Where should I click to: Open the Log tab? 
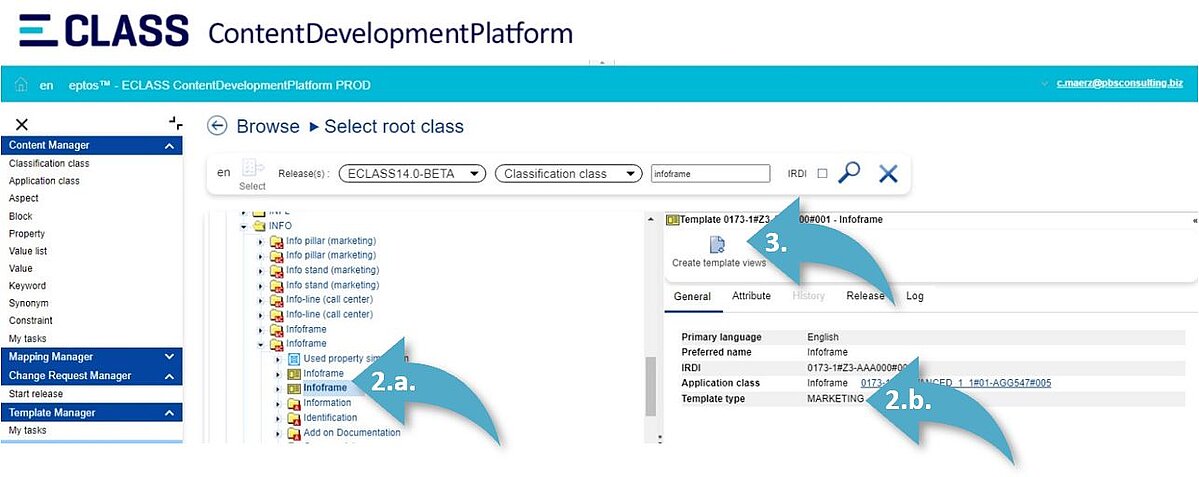click(x=914, y=296)
